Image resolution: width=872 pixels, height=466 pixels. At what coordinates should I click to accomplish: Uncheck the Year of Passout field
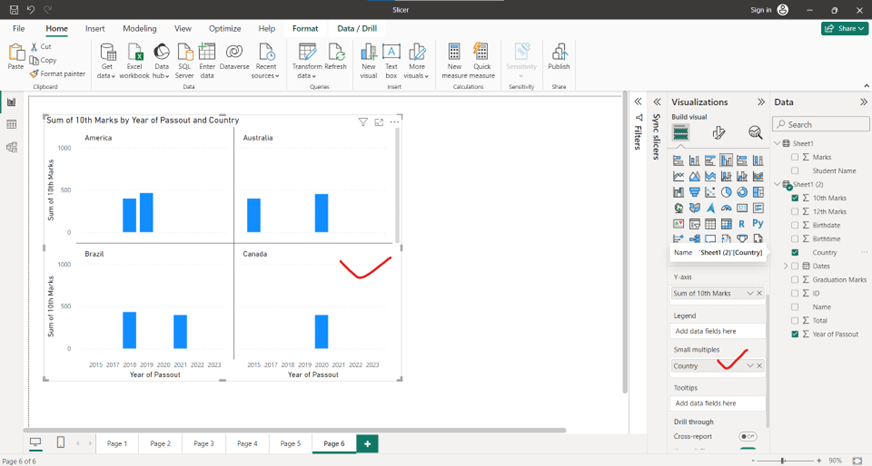pyautogui.click(x=795, y=334)
